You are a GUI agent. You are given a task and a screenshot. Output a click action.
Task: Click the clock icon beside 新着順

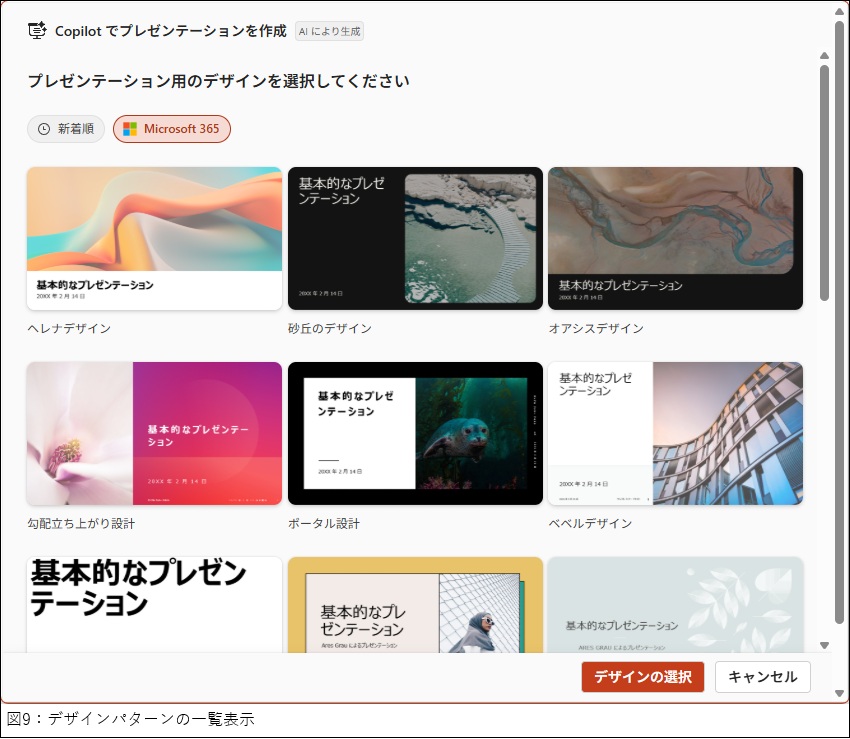click(44, 129)
